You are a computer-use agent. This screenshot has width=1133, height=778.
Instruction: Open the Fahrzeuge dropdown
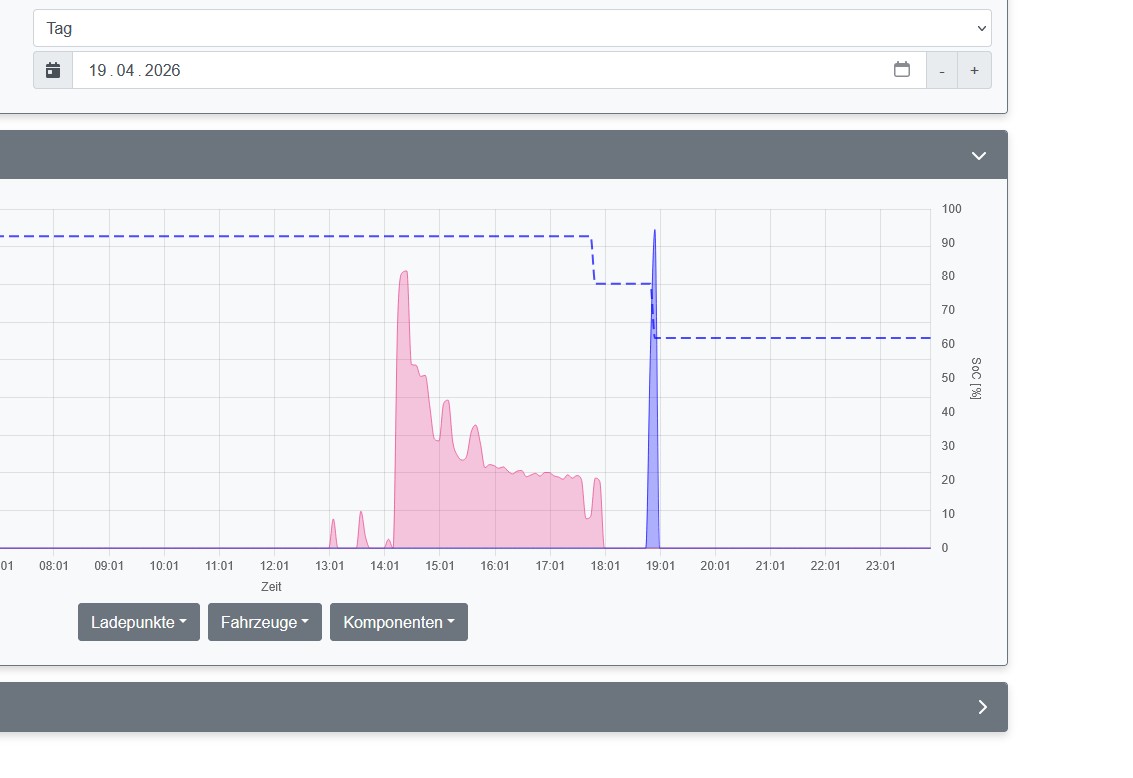click(265, 622)
